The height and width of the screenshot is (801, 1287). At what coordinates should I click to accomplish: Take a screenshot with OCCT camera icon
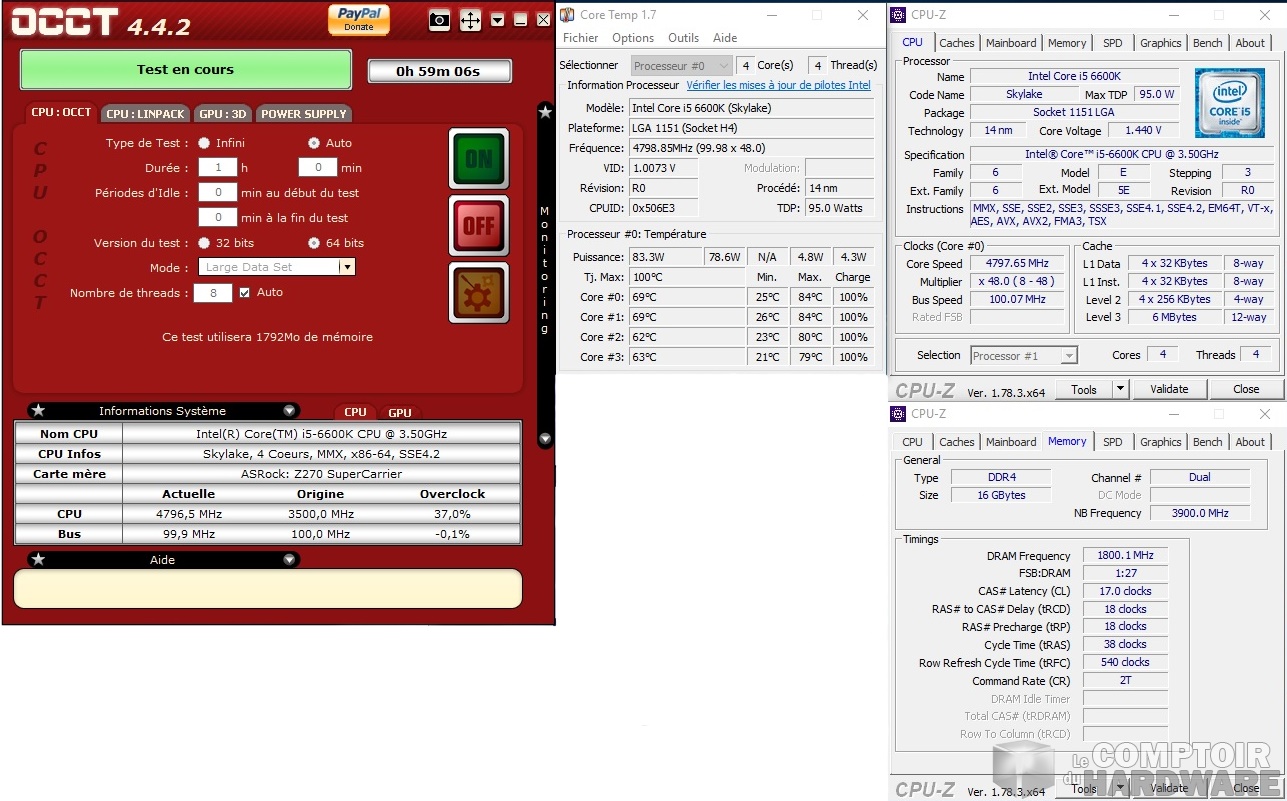pos(439,20)
